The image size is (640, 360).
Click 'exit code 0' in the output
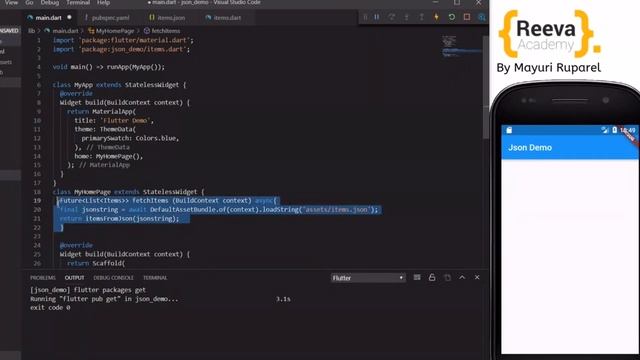point(50,308)
